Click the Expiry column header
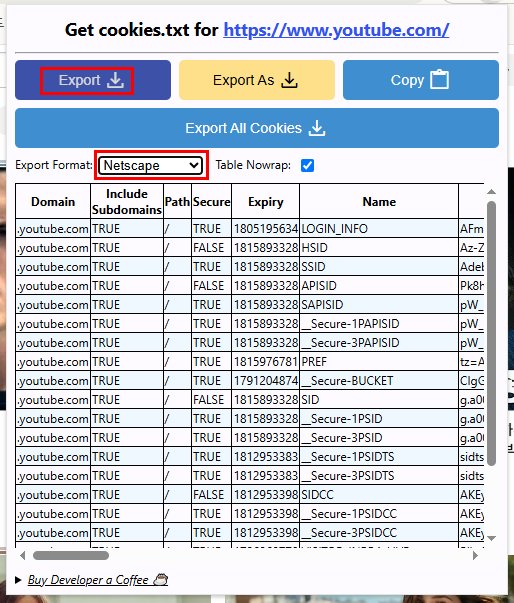The height and width of the screenshot is (603, 514). [x=266, y=202]
